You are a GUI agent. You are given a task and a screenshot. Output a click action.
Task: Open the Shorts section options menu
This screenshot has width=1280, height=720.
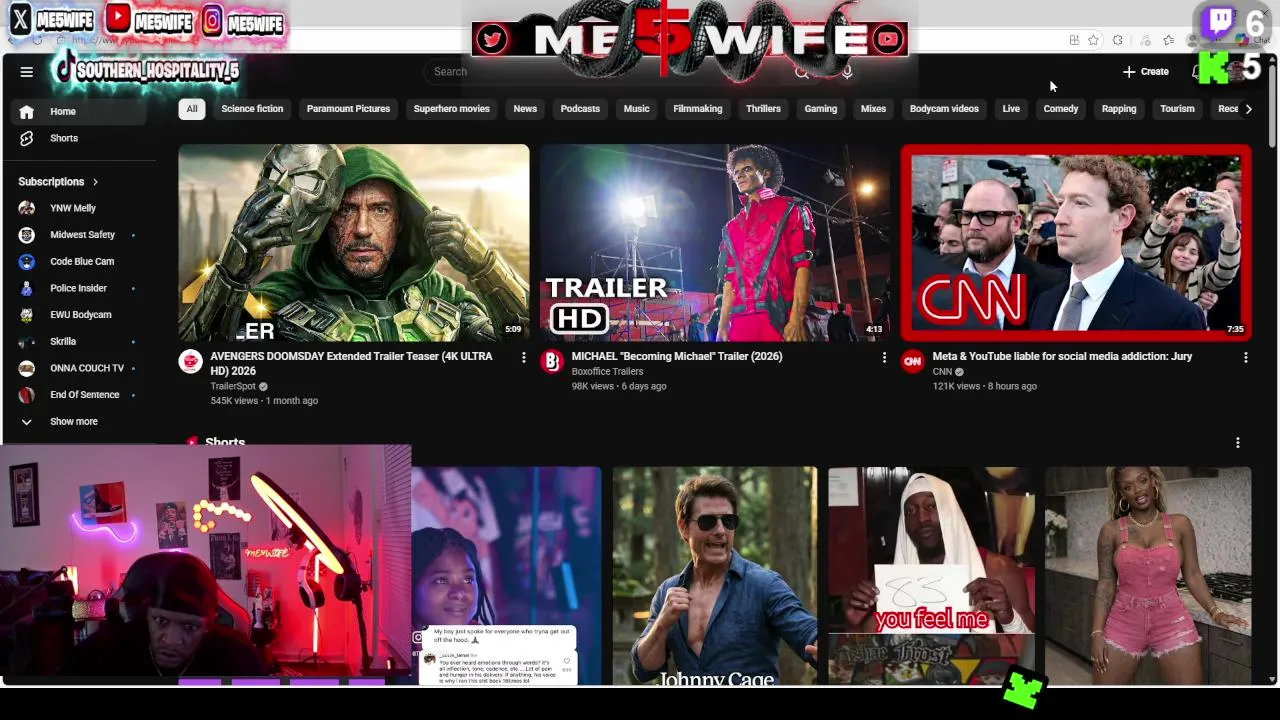[x=1237, y=442]
